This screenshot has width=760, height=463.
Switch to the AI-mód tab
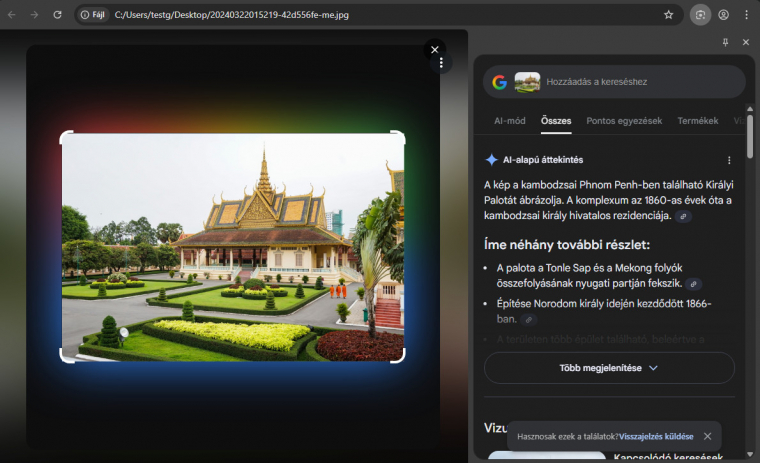[x=510, y=121]
